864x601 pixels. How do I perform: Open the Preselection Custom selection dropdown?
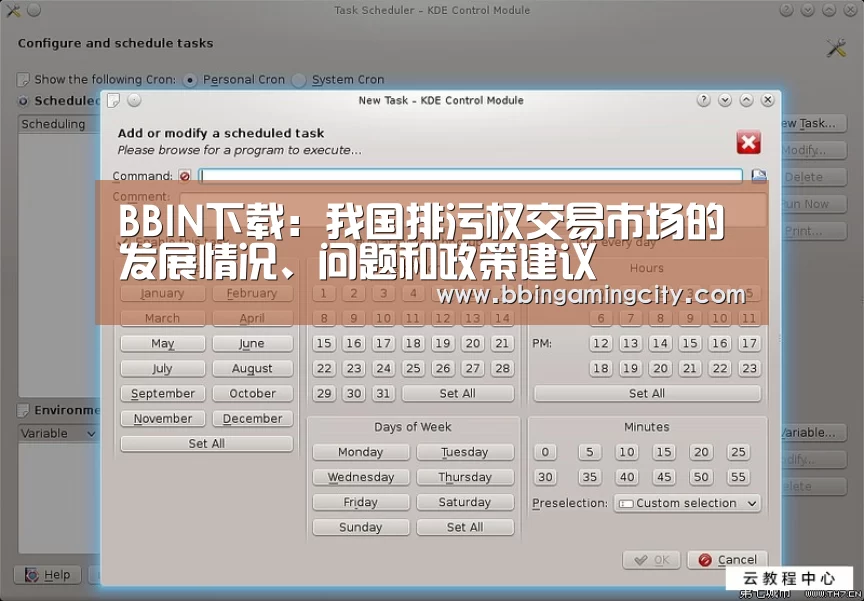point(687,503)
